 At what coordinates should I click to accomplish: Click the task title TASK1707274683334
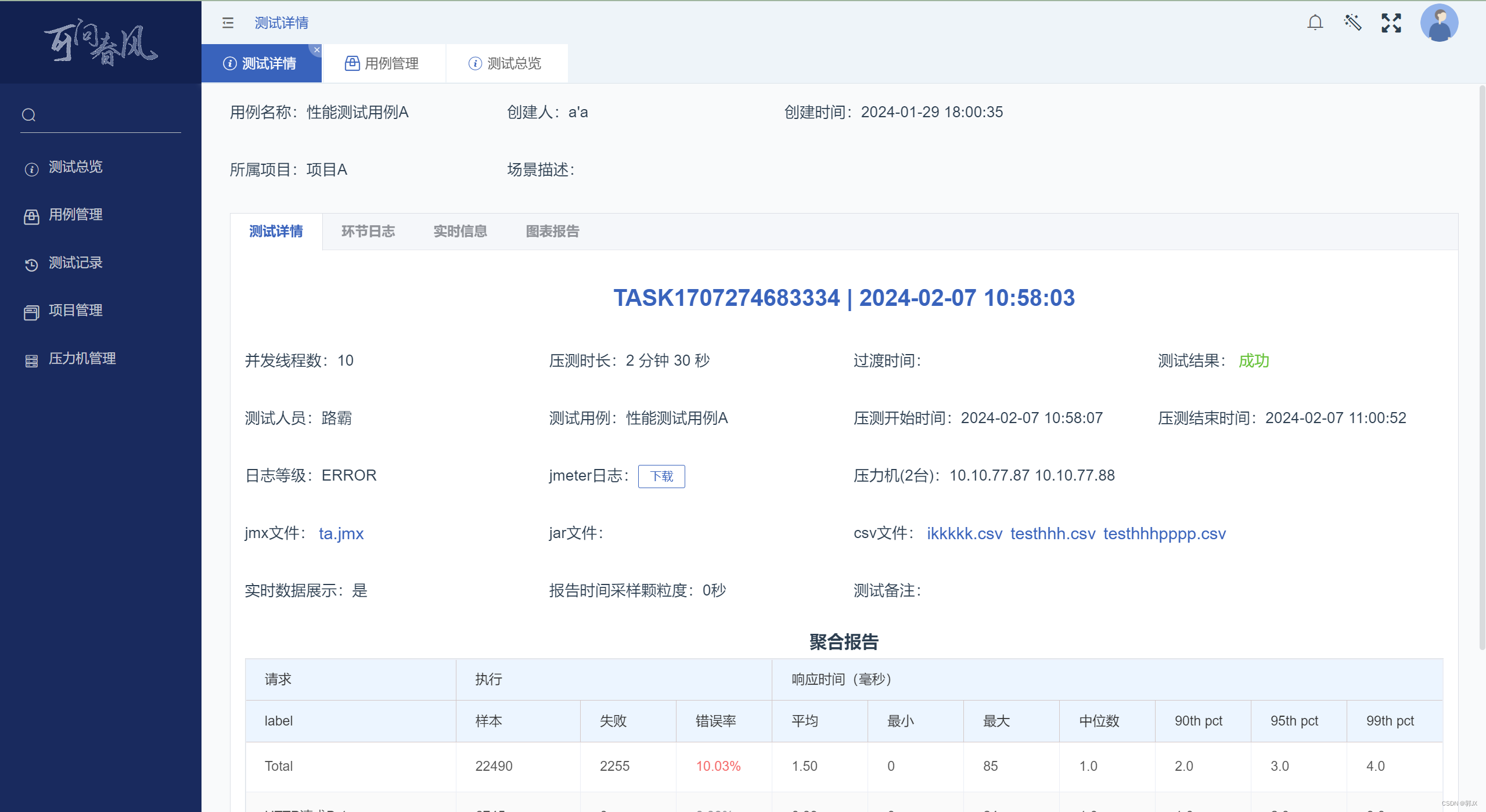pyautogui.click(x=726, y=298)
